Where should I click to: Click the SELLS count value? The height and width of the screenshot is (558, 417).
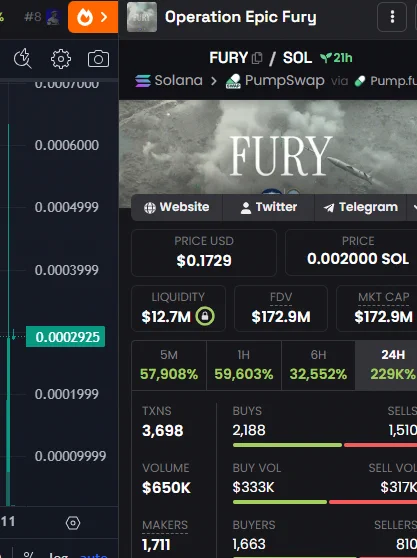(402, 430)
